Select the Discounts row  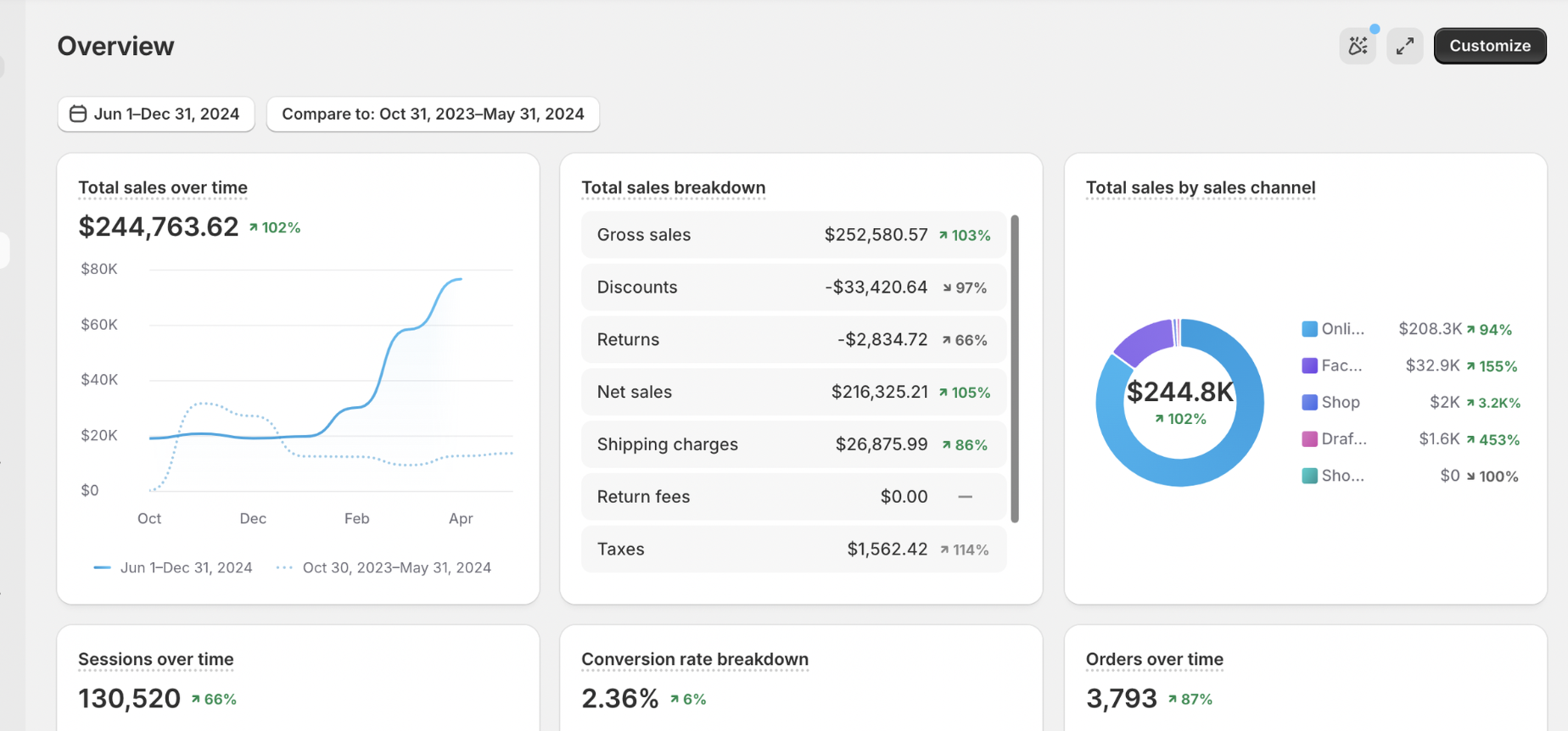[793, 287]
